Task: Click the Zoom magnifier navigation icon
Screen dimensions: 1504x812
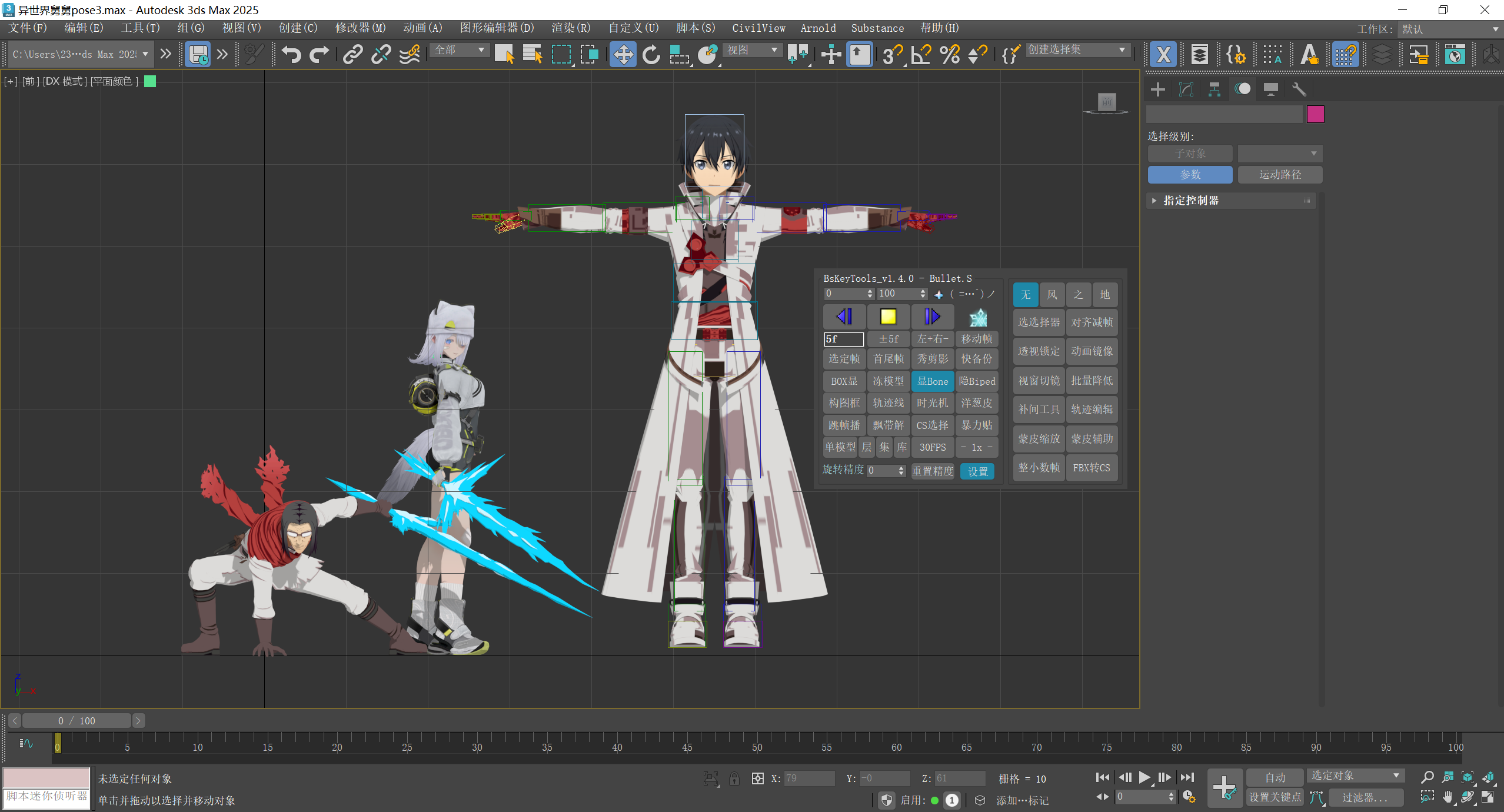Action: pos(1427,777)
